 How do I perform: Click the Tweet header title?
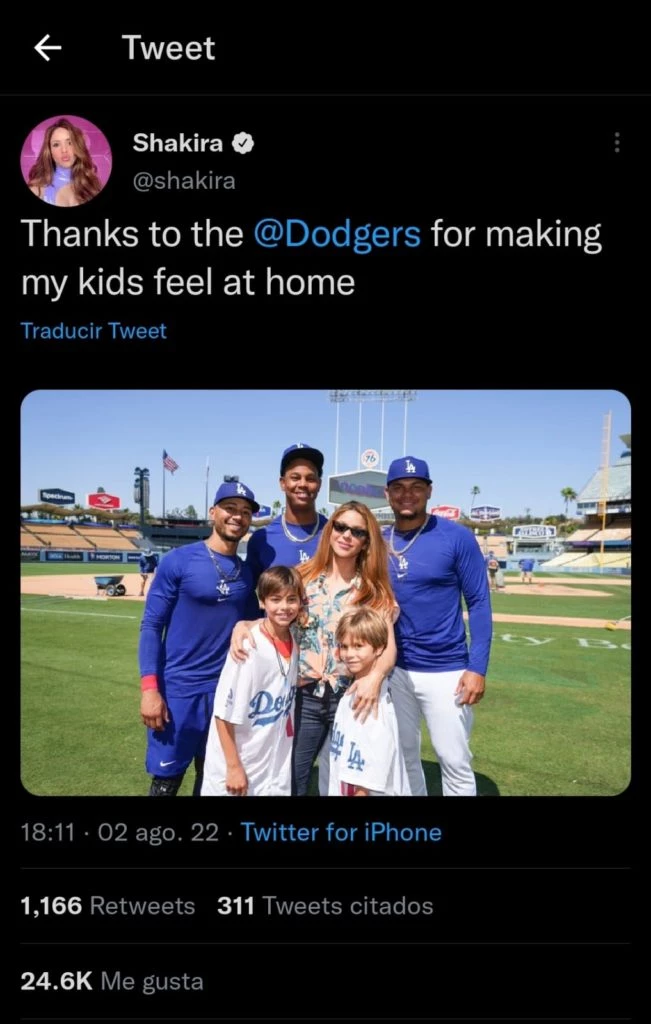point(168,47)
